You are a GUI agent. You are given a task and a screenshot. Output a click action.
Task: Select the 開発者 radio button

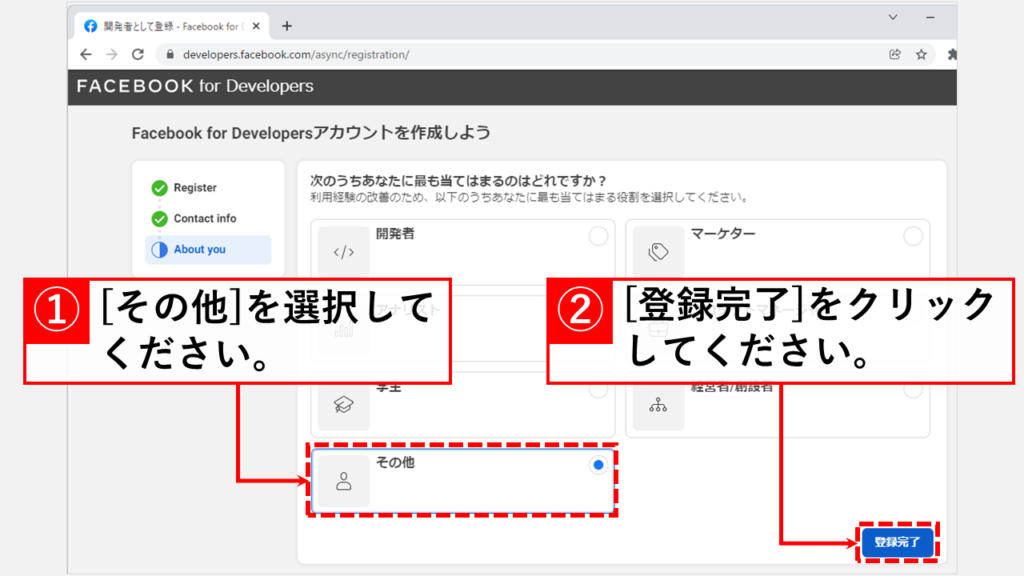point(598,237)
